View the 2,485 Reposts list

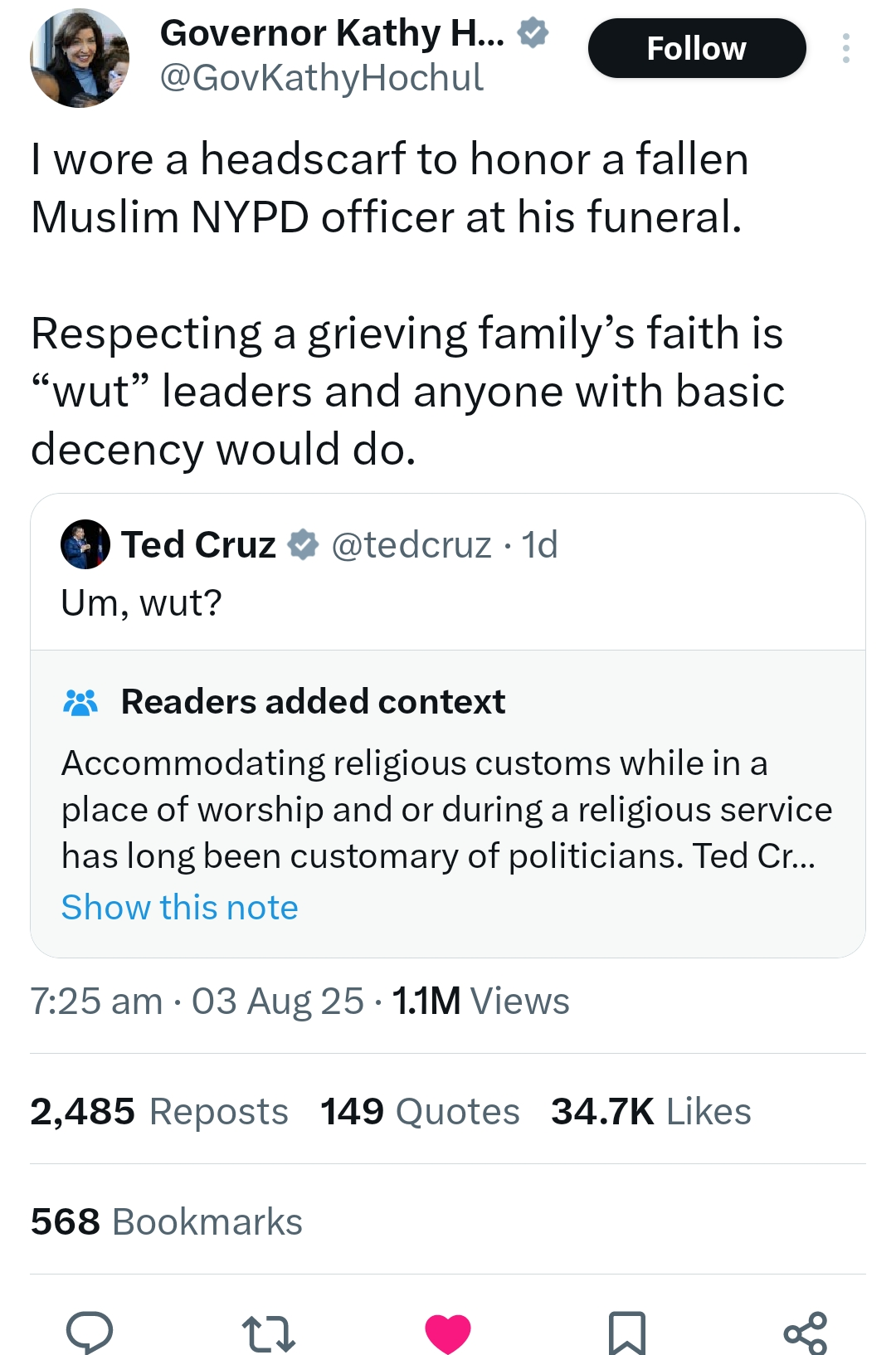click(159, 1112)
